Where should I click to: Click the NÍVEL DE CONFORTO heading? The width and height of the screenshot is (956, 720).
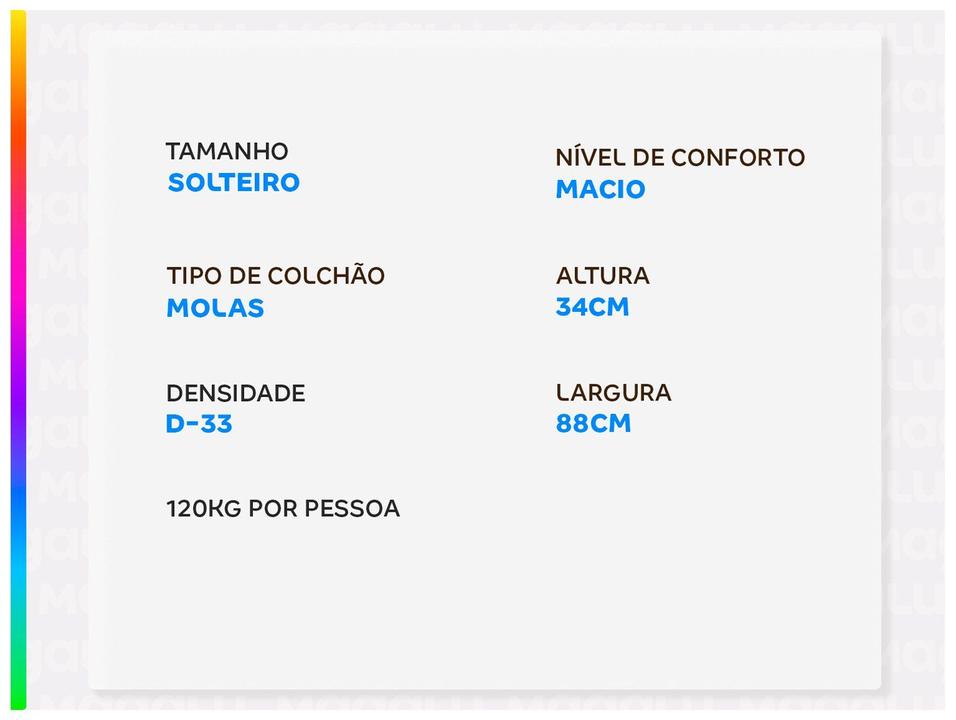[679, 158]
